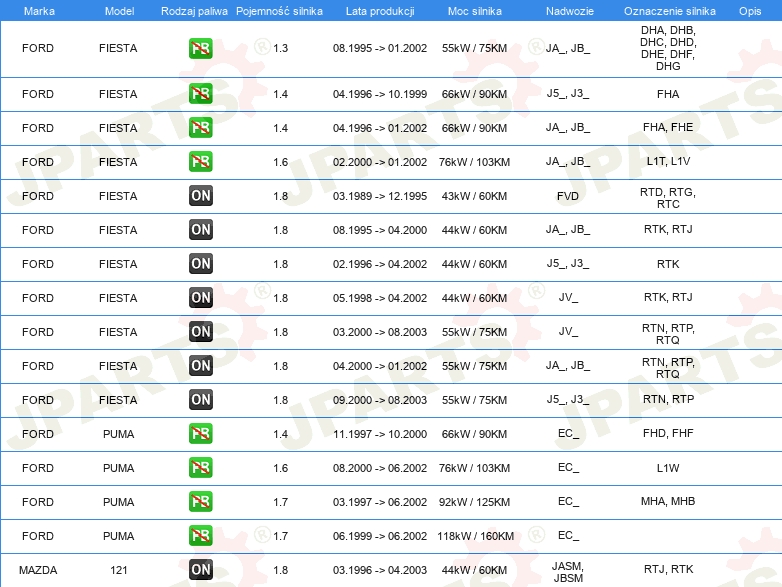Select the FHD, FHF engine code cell

[x=668, y=433]
